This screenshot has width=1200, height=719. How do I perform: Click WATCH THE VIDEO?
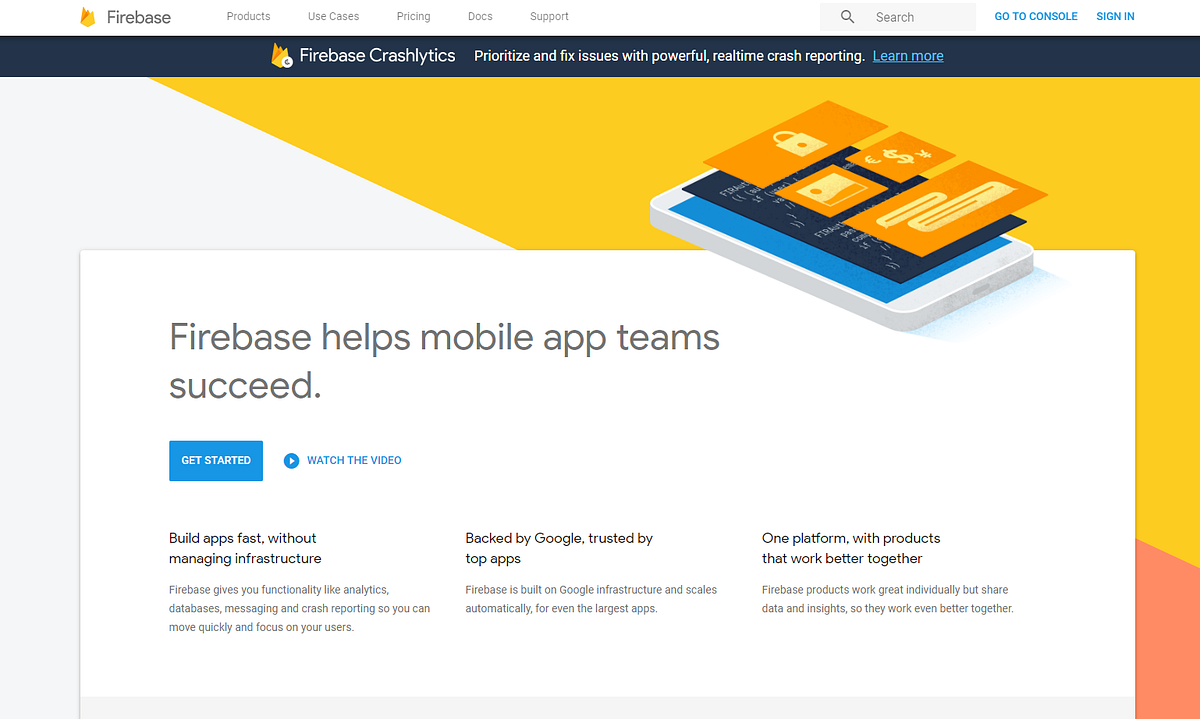pos(354,460)
